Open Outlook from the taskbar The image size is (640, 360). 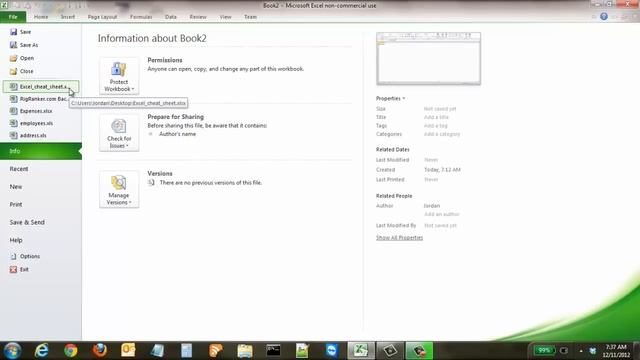click(128, 351)
